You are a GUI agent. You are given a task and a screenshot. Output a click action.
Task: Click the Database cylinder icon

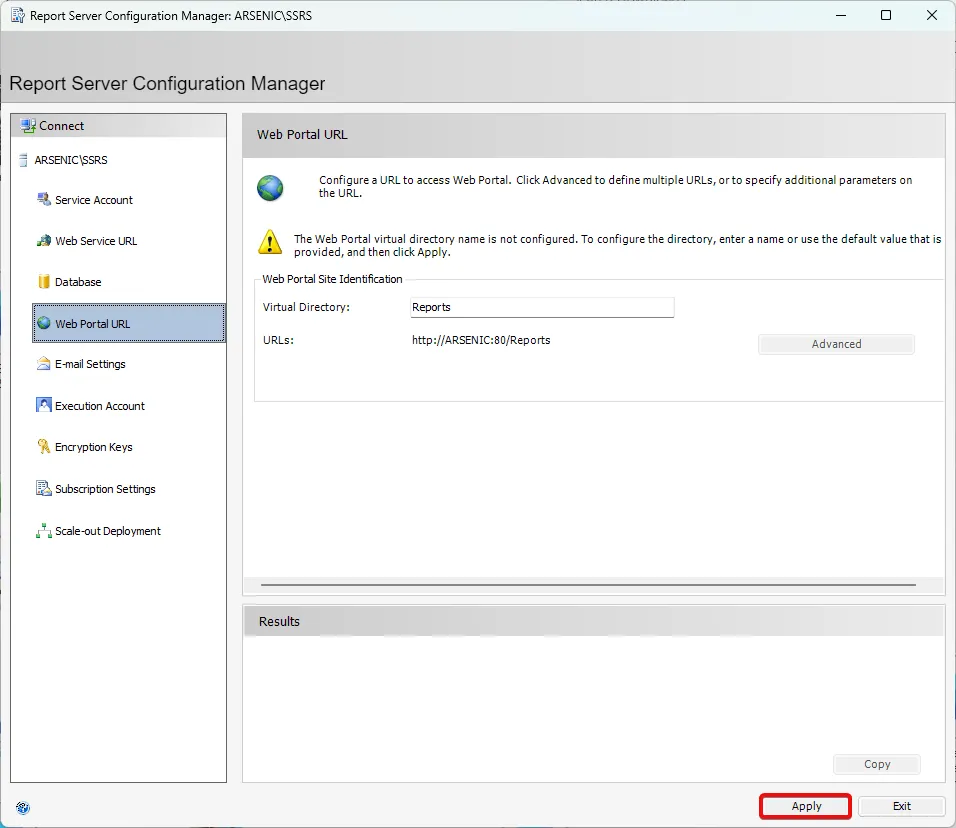pyautogui.click(x=44, y=282)
